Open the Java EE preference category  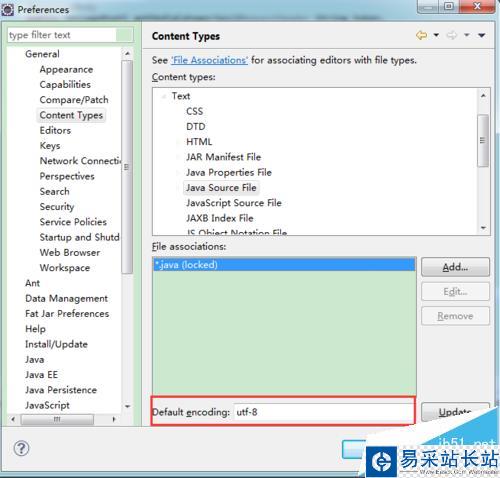[42, 375]
